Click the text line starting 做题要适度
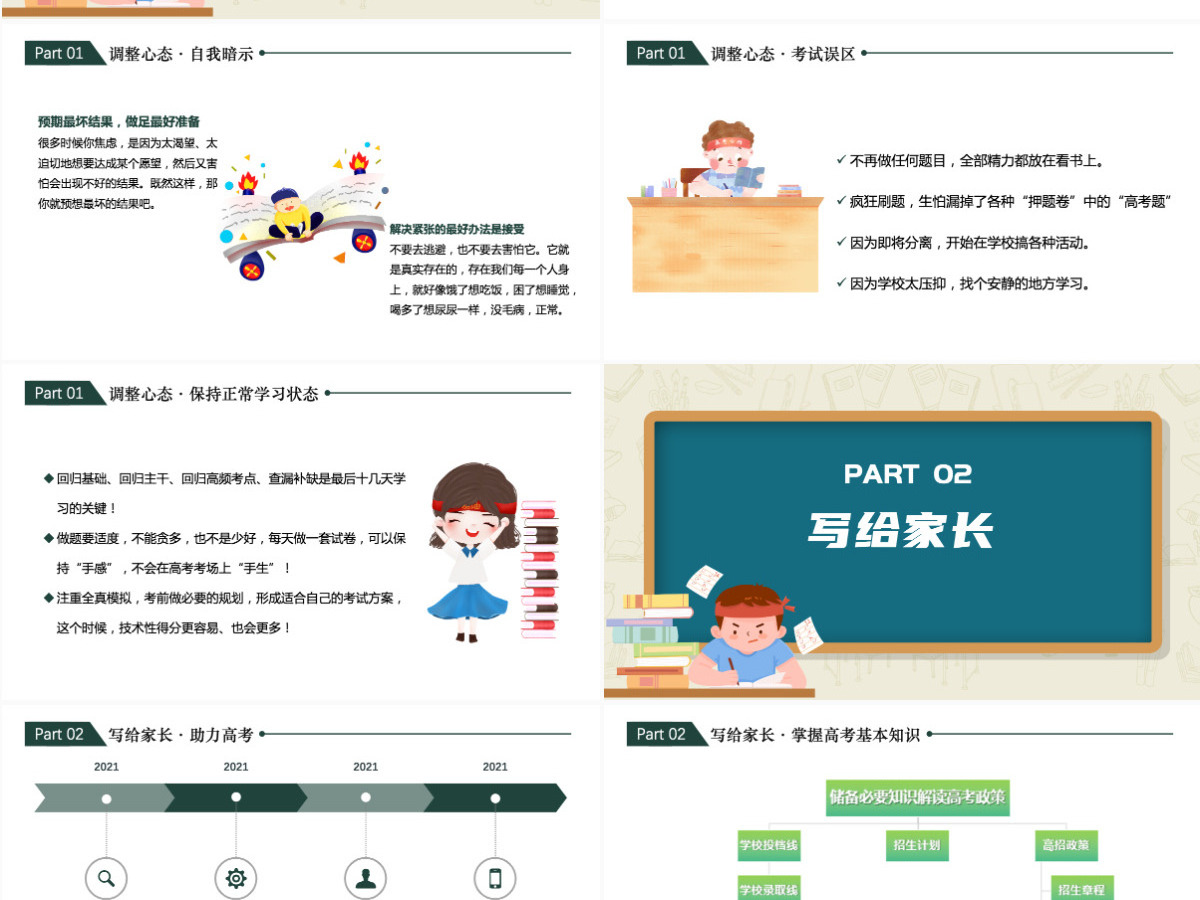Viewport: 1200px width, 900px height. [231, 538]
